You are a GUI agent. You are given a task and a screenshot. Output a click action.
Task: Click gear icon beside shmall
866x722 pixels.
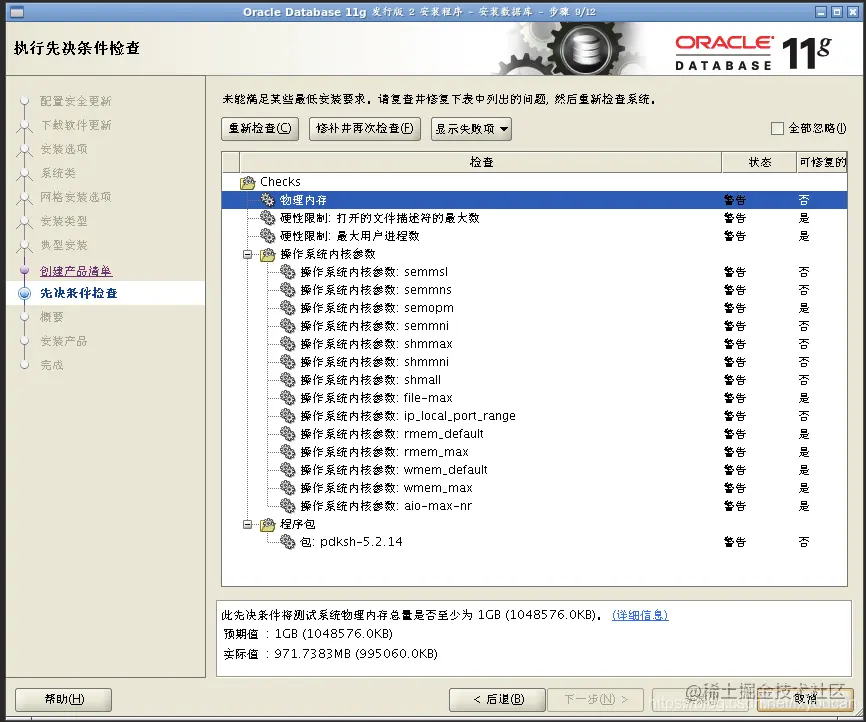click(x=288, y=380)
